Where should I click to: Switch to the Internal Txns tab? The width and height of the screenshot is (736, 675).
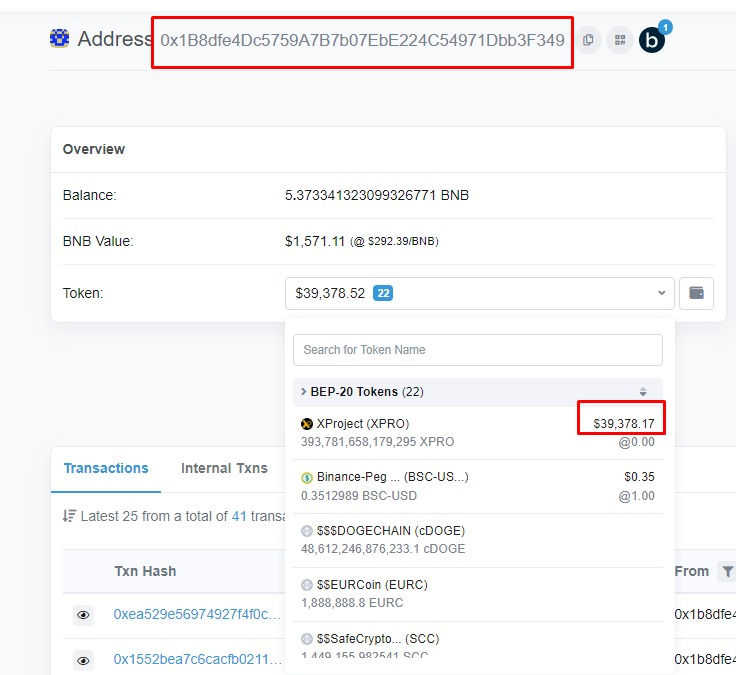coord(224,468)
